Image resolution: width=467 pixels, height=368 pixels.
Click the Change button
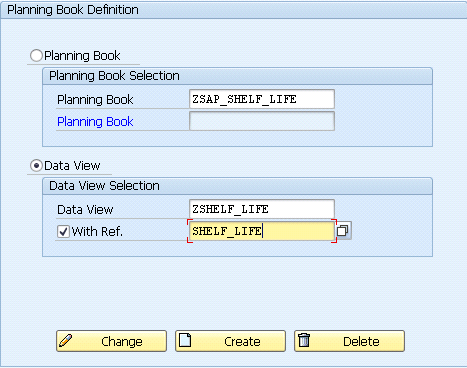(x=111, y=341)
